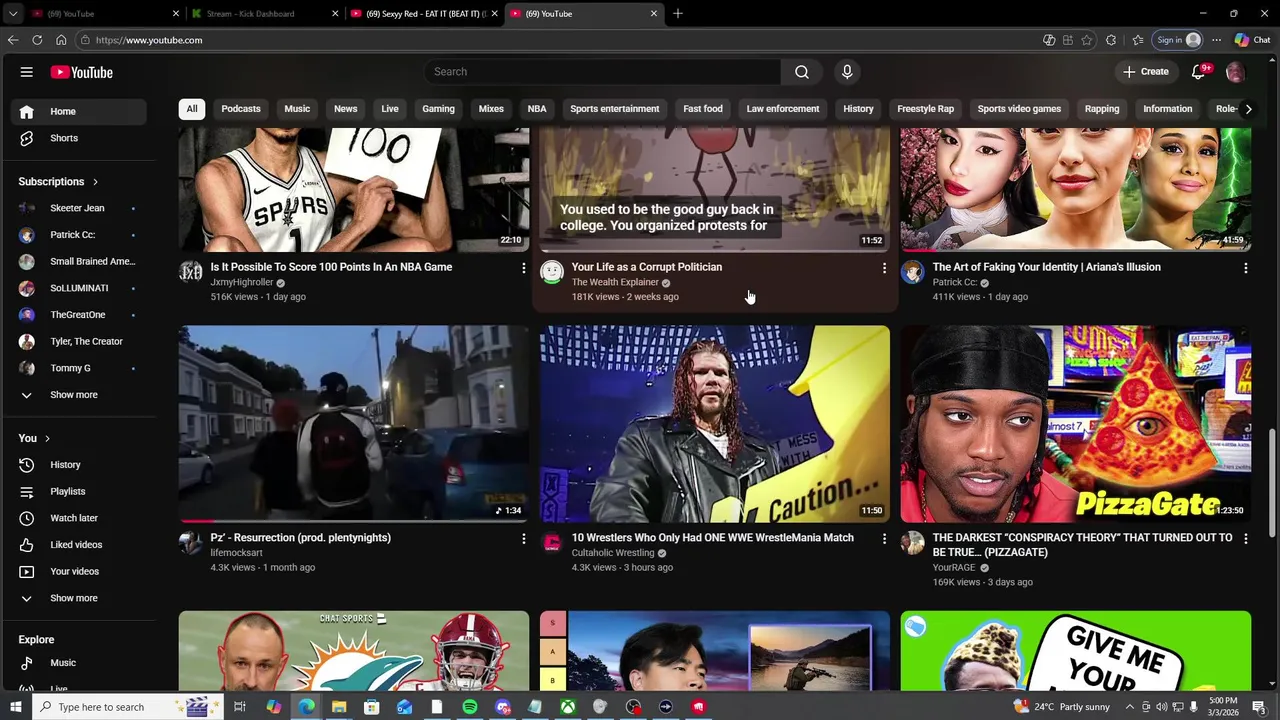Screen dimensions: 1280x720
Task: Select the Gaming filter chip
Action: (x=438, y=109)
